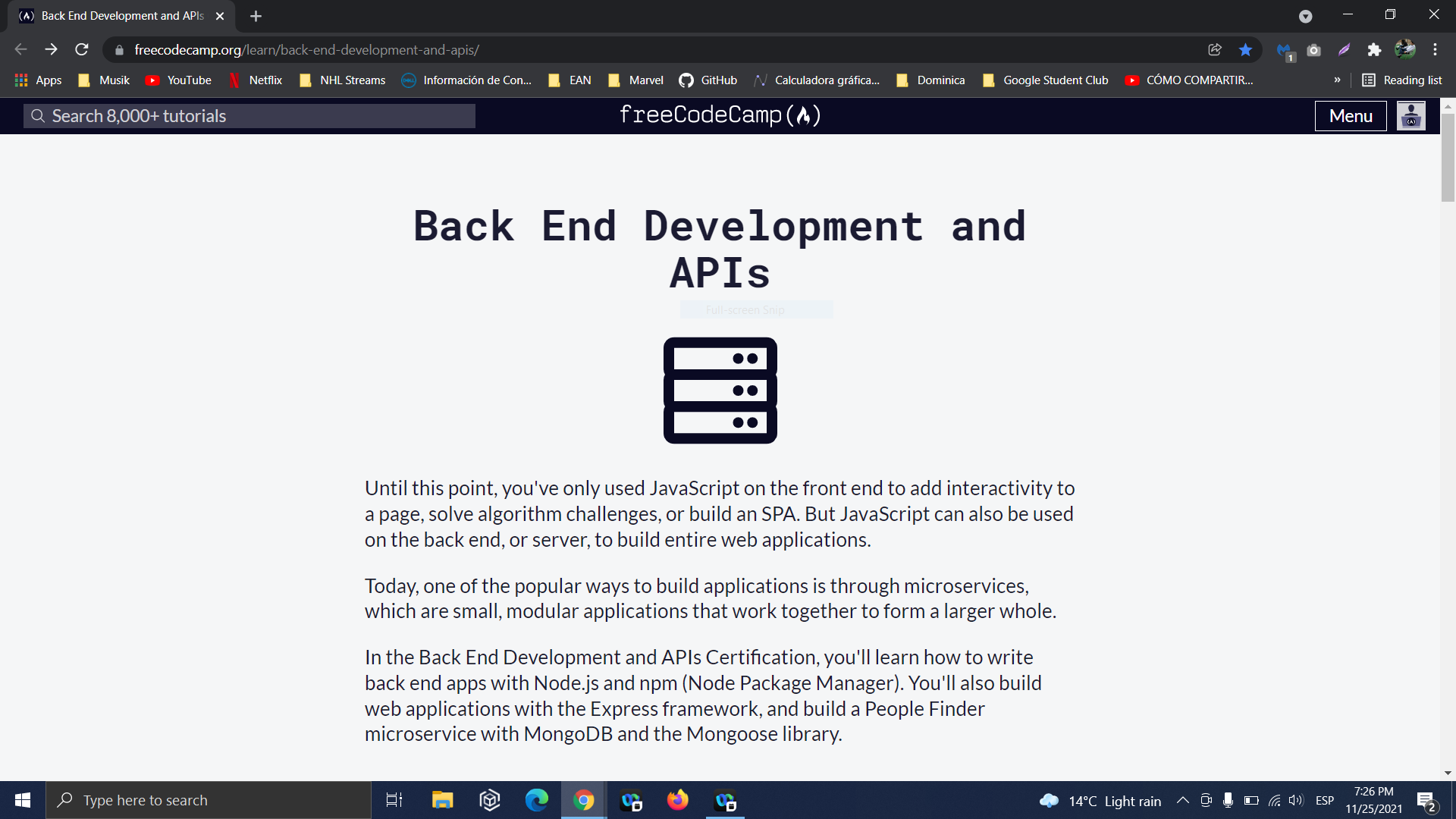Image resolution: width=1456 pixels, height=819 pixels.
Task: Open the YouTube bookmark
Action: (178, 80)
